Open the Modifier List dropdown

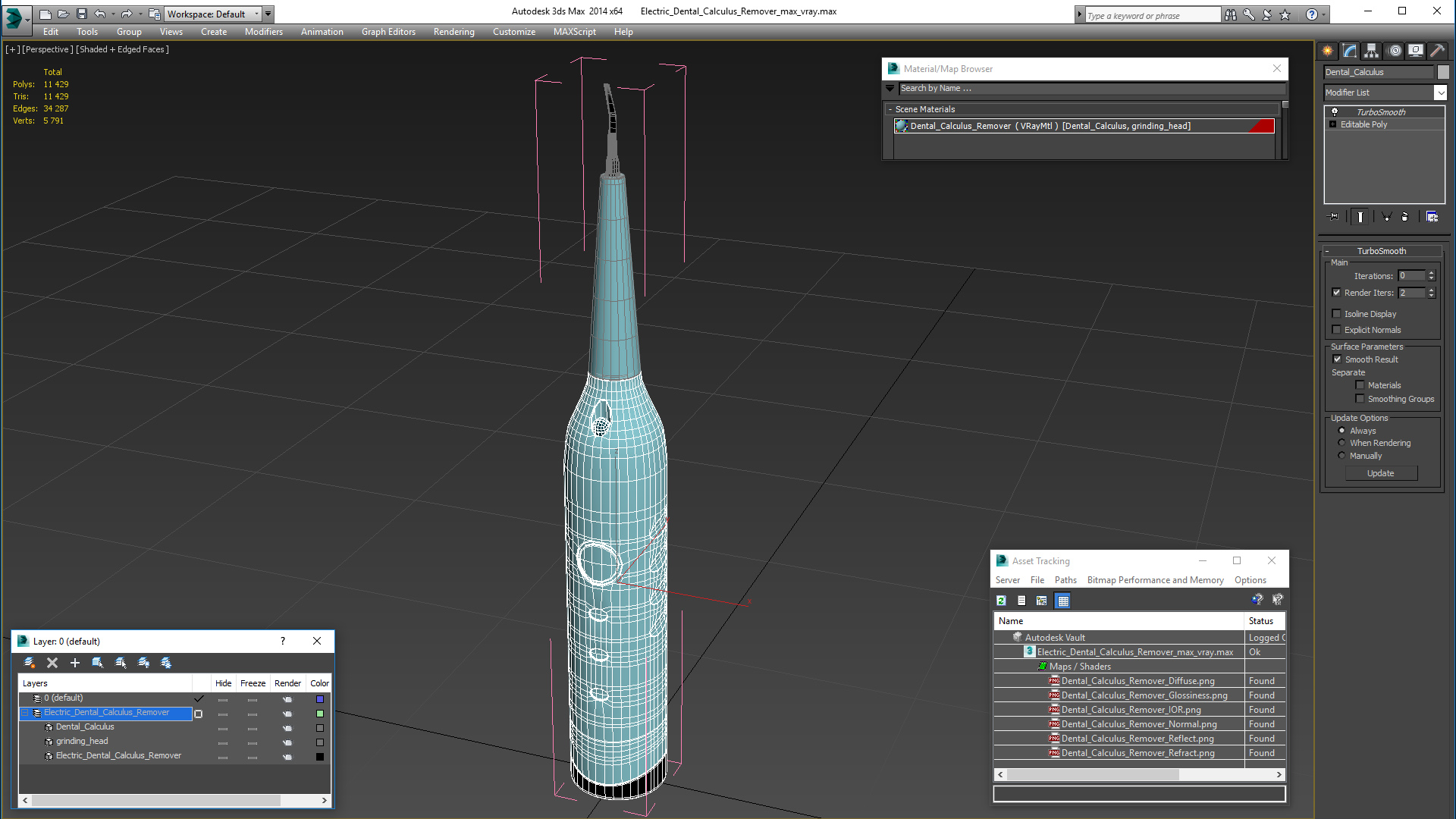pos(1440,93)
